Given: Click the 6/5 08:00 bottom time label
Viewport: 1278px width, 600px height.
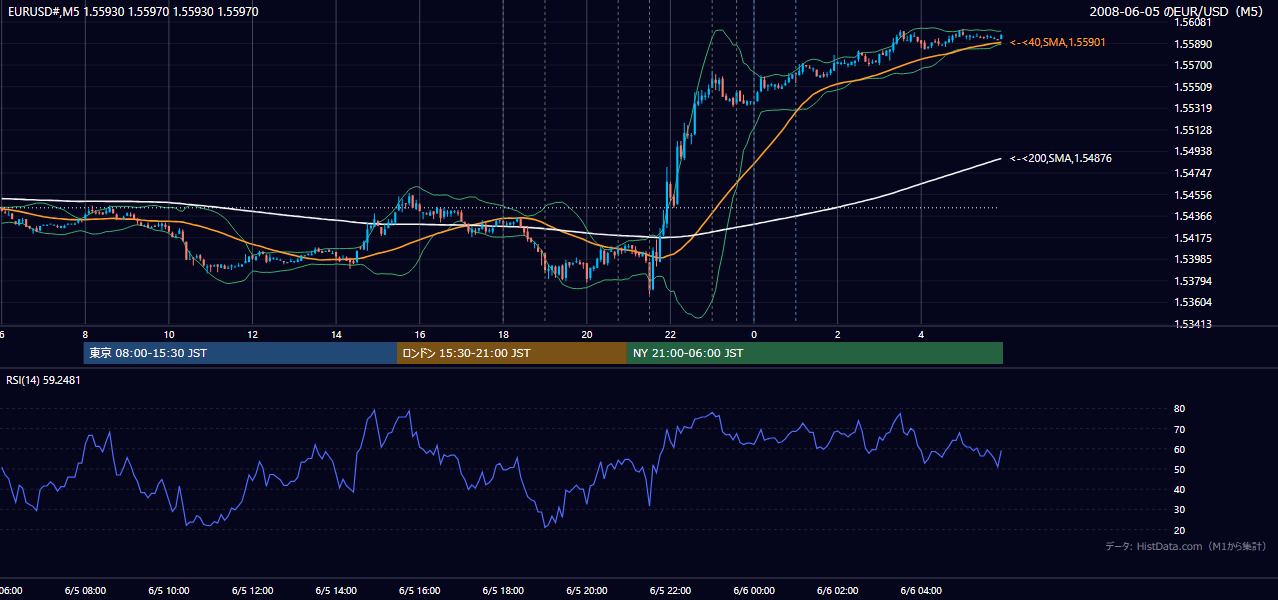Looking at the screenshot, I should click(x=85, y=591).
